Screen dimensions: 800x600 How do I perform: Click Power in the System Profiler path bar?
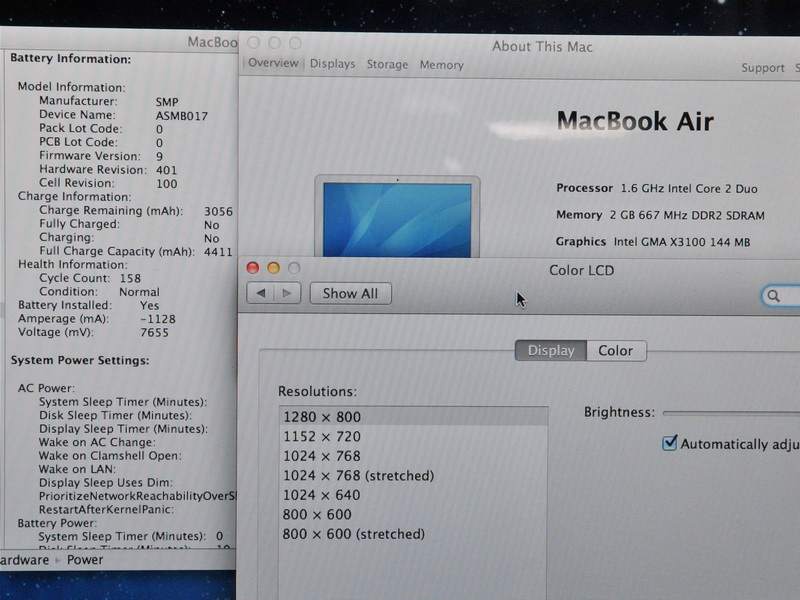[x=85, y=560]
